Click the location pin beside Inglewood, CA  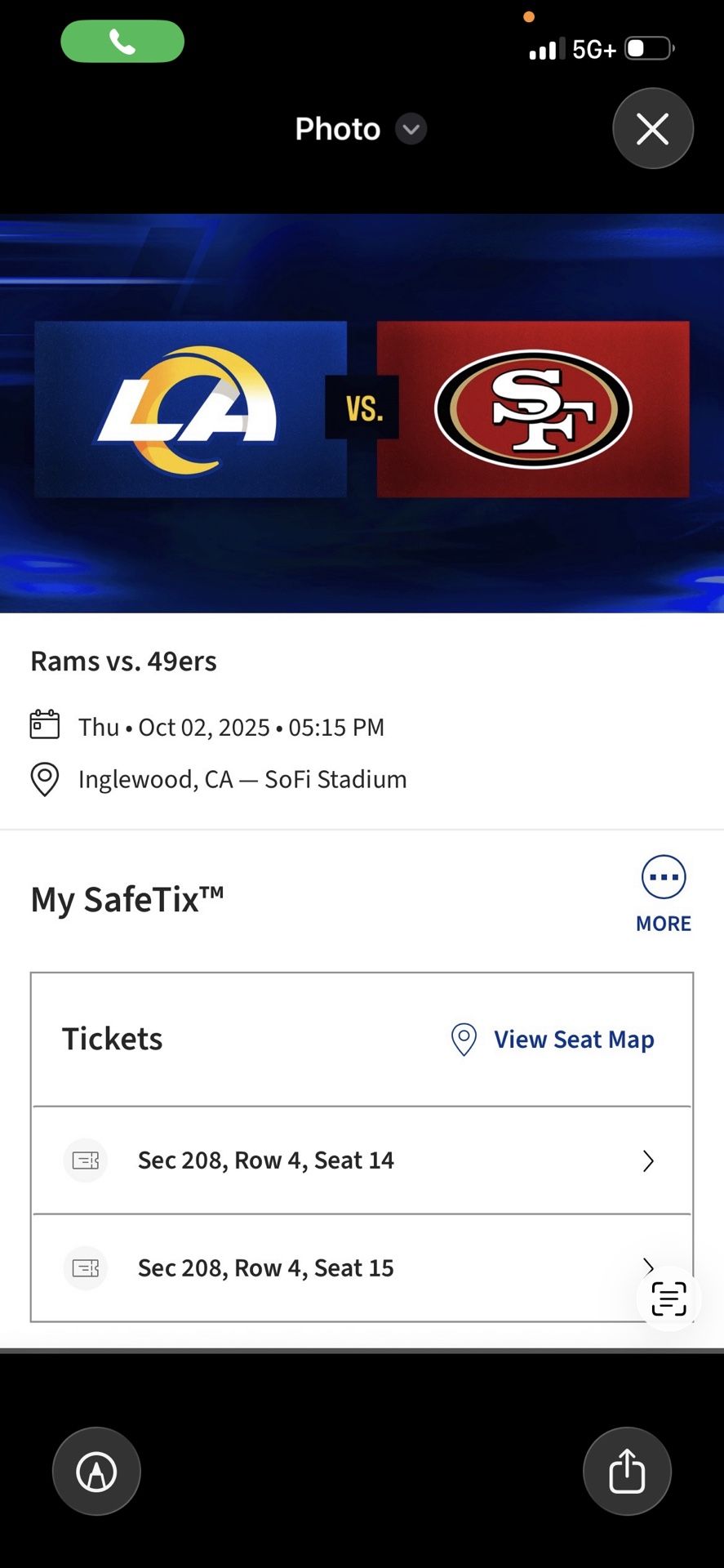point(45,779)
